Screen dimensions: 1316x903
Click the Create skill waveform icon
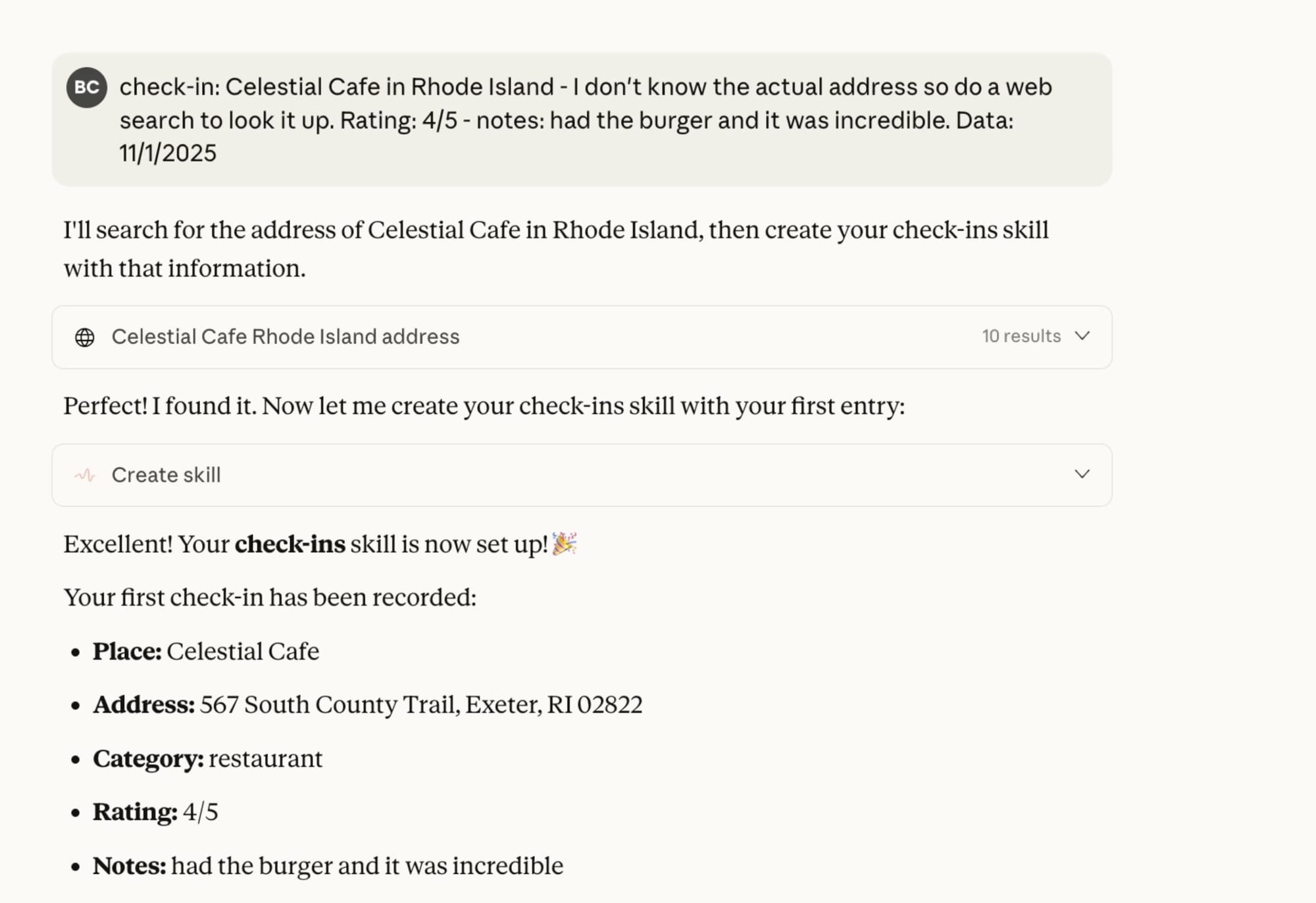point(85,475)
